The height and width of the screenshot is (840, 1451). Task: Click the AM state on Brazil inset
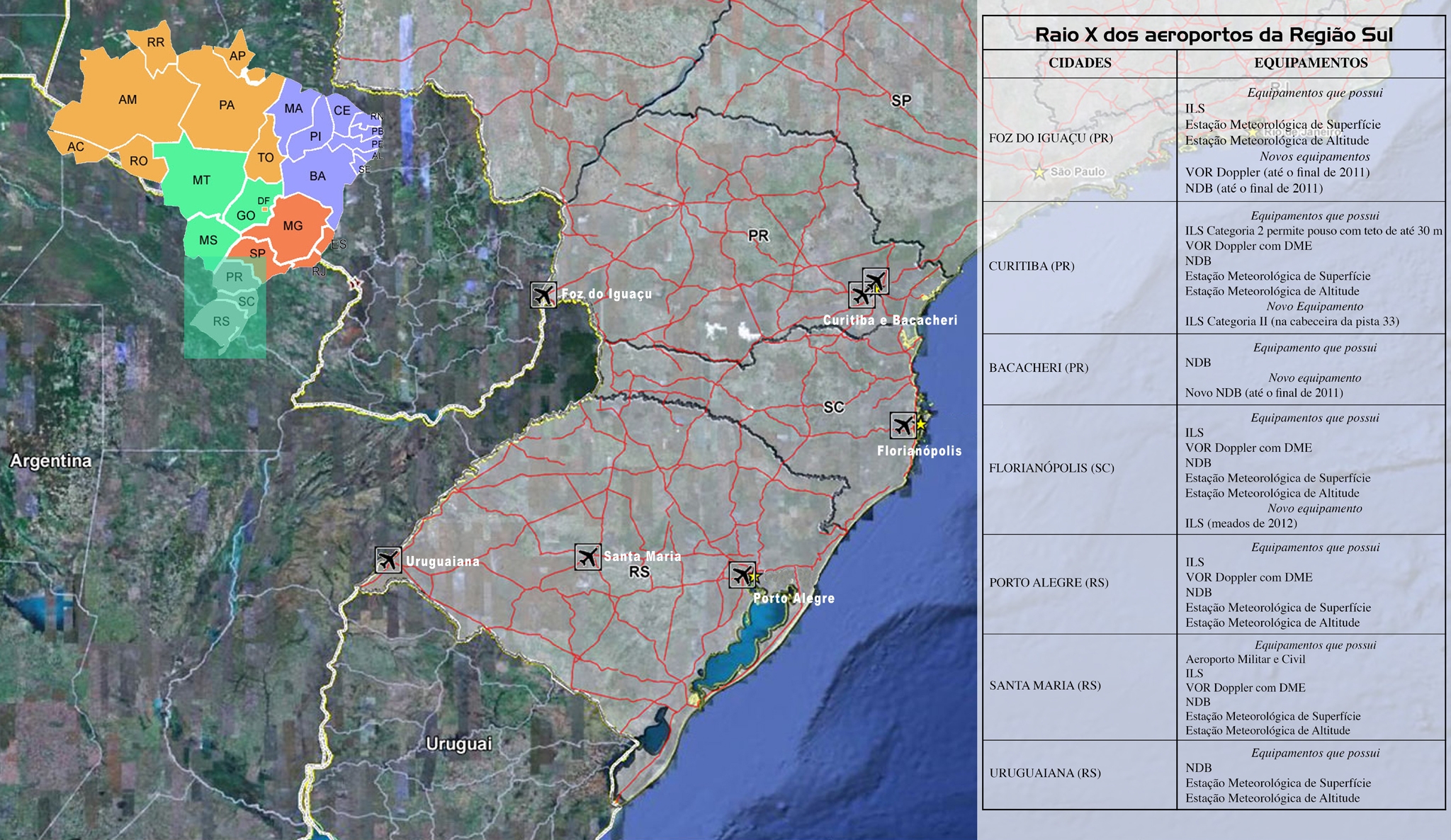[128, 100]
